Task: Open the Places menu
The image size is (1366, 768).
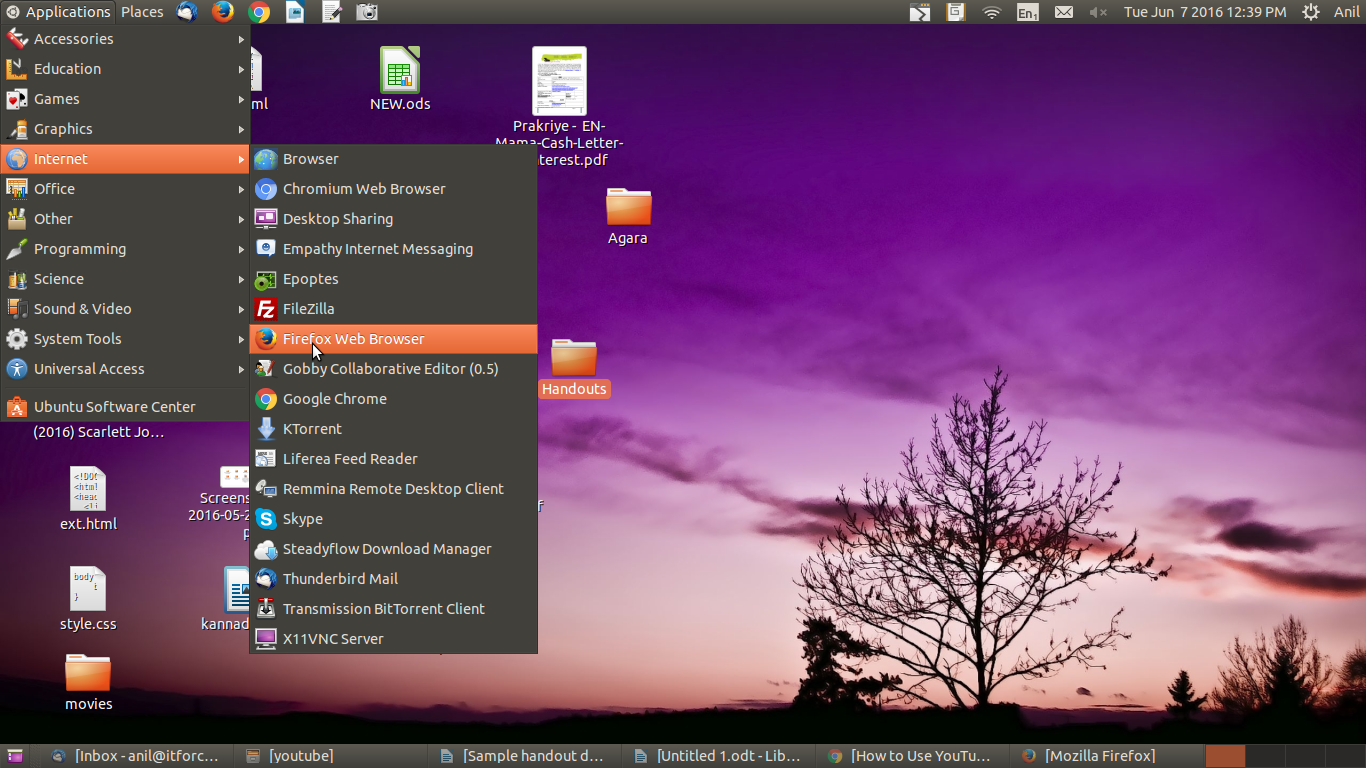Action: (x=142, y=12)
